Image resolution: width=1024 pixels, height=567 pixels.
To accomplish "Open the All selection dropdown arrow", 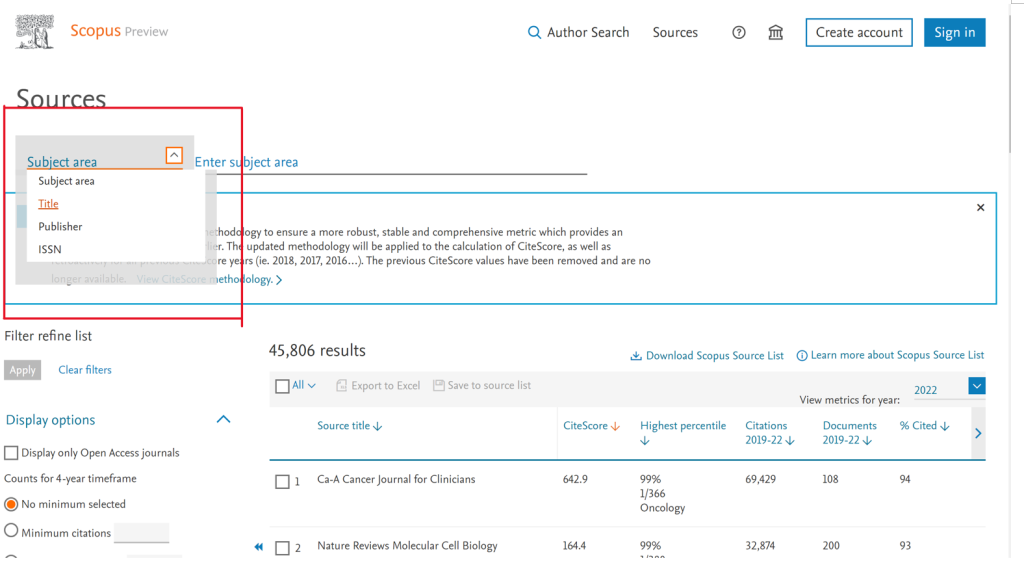I will coord(312,386).
